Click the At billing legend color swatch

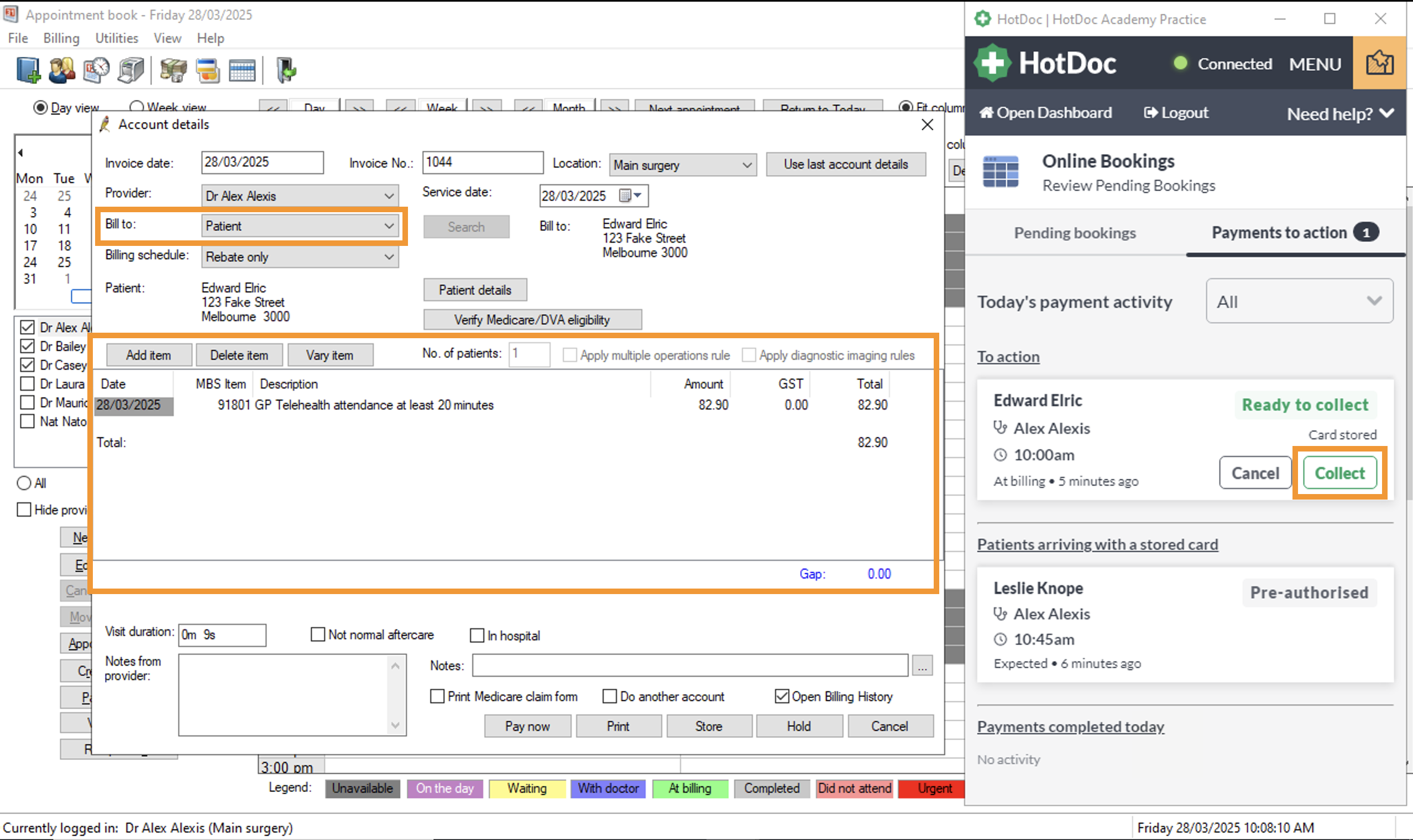click(x=689, y=789)
